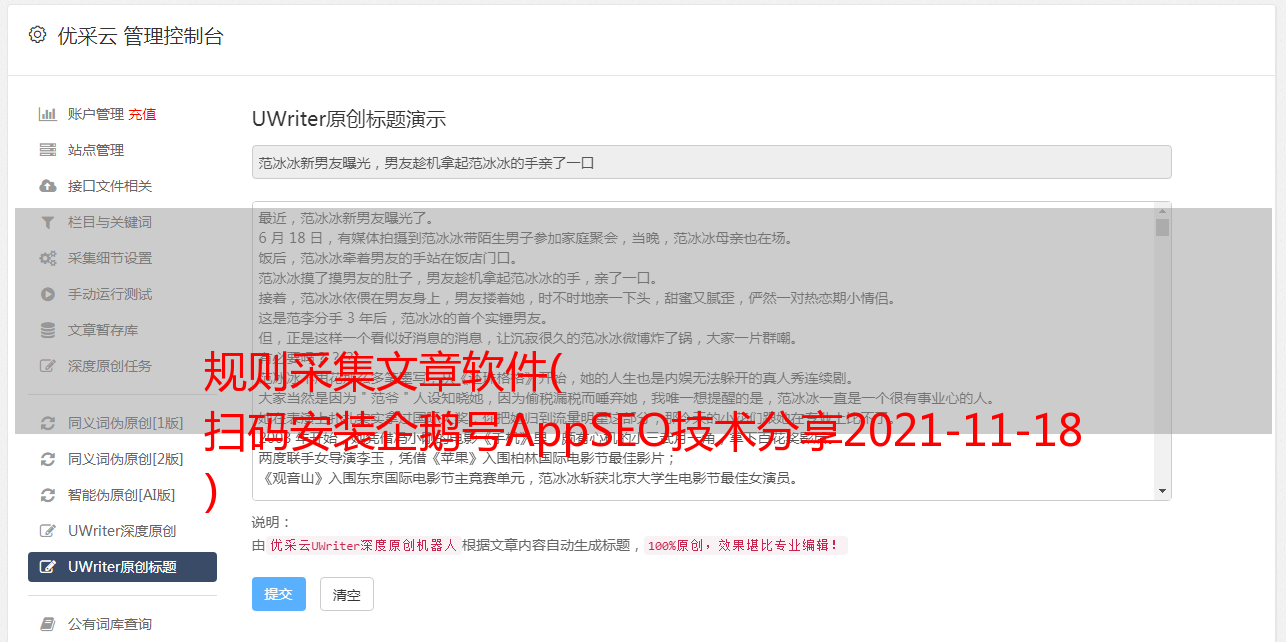The height and width of the screenshot is (642, 1286).
Task: Click the book icon for 公有词库查询
Action: click(x=47, y=624)
